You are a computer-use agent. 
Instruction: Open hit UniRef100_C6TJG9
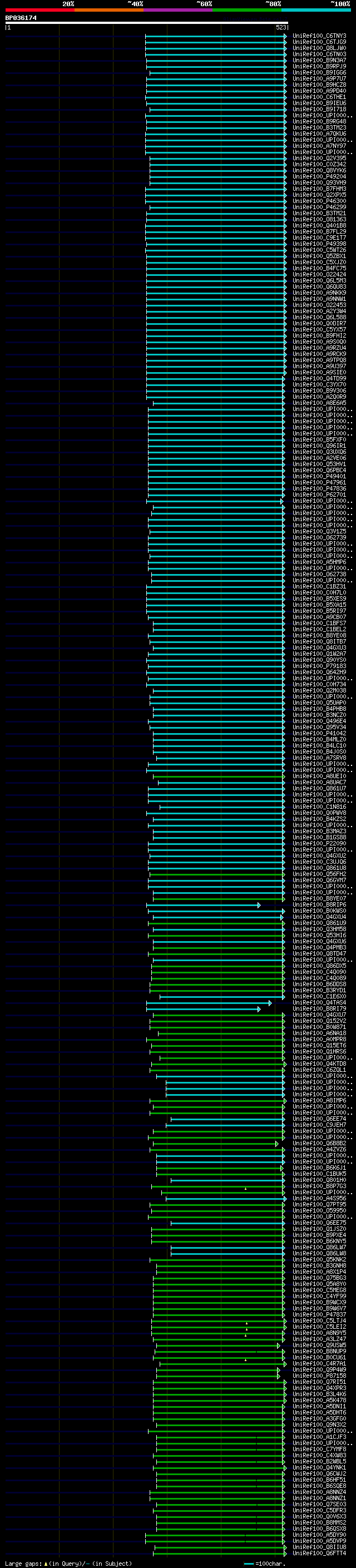tap(319, 42)
